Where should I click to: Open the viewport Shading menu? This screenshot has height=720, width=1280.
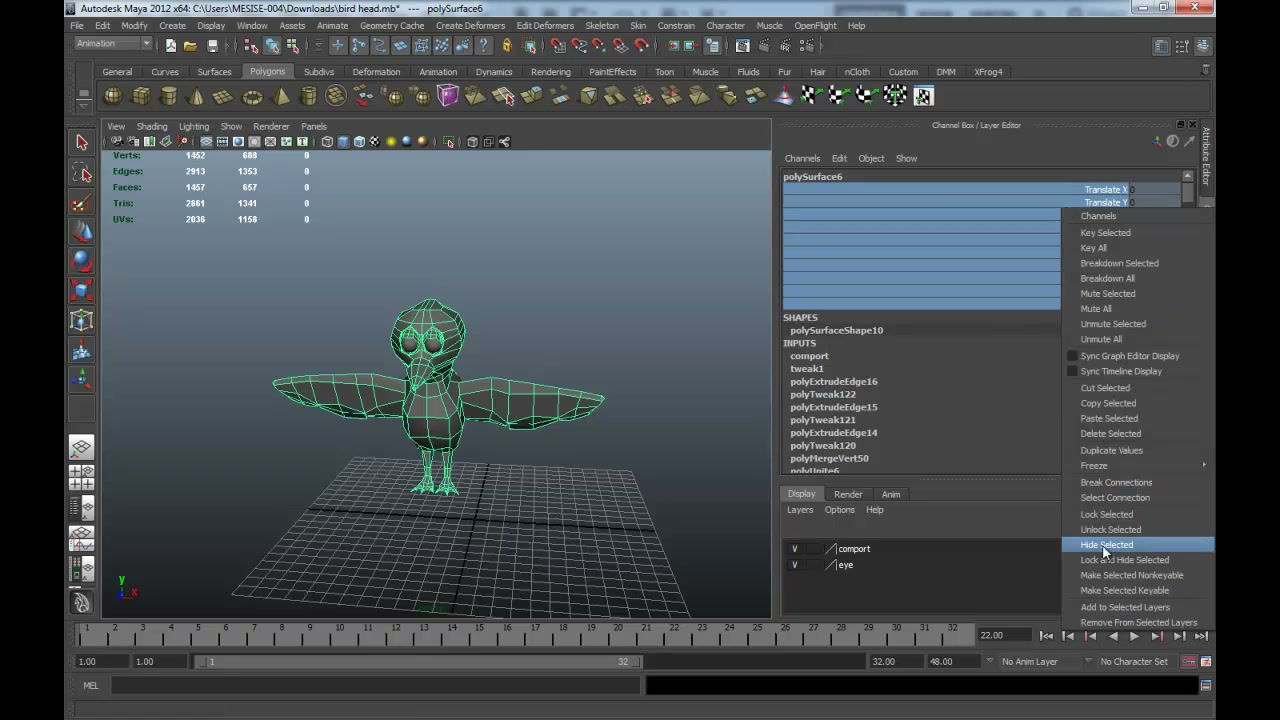152,127
